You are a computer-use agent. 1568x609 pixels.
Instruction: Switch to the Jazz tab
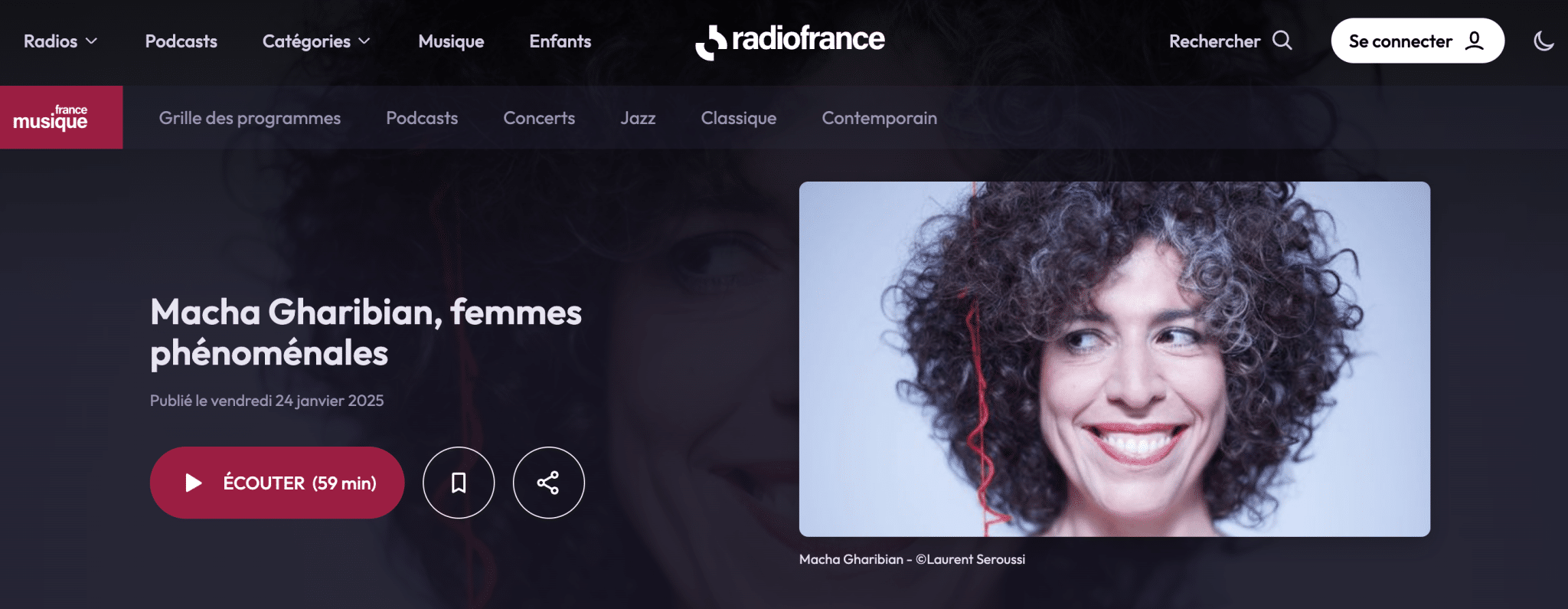638,118
